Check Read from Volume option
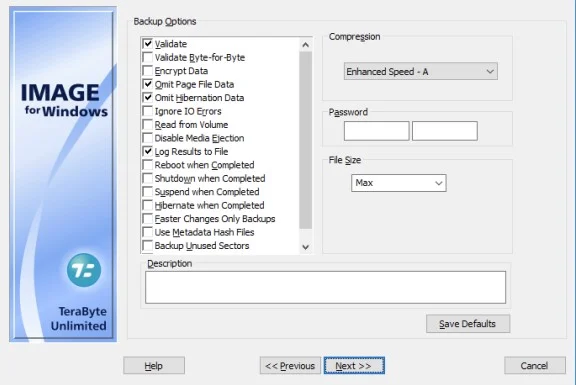 click(x=148, y=125)
